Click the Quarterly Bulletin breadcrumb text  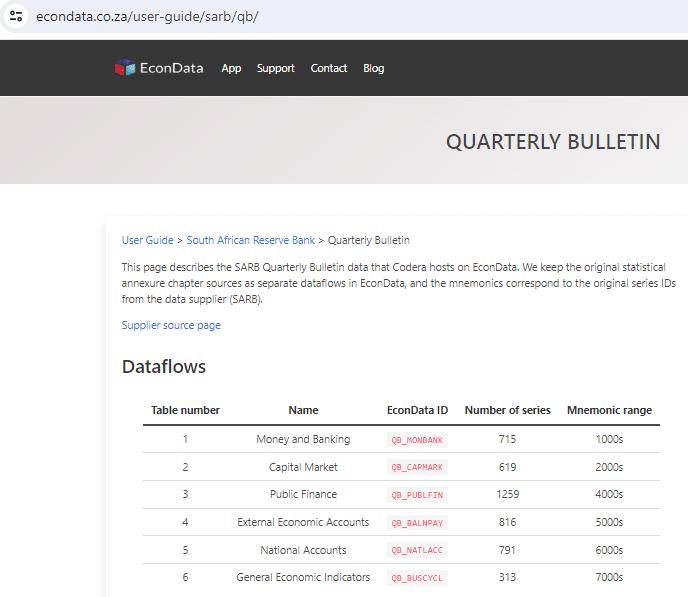pyautogui.click(x=369, y=240)
